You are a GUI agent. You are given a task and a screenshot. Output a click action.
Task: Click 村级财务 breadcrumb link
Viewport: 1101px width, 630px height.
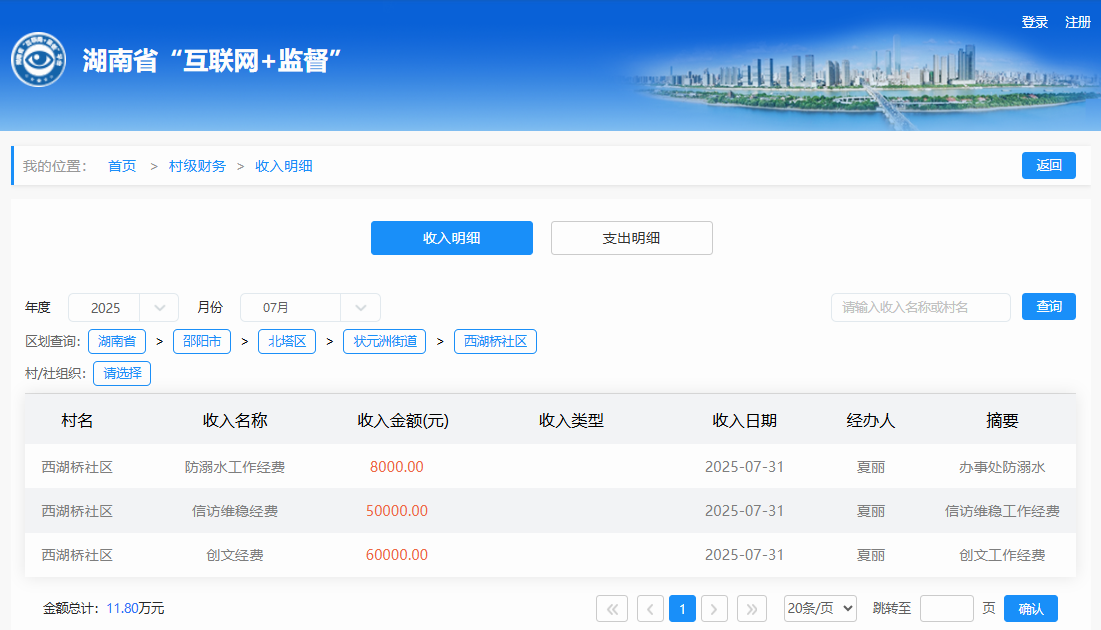197,166
